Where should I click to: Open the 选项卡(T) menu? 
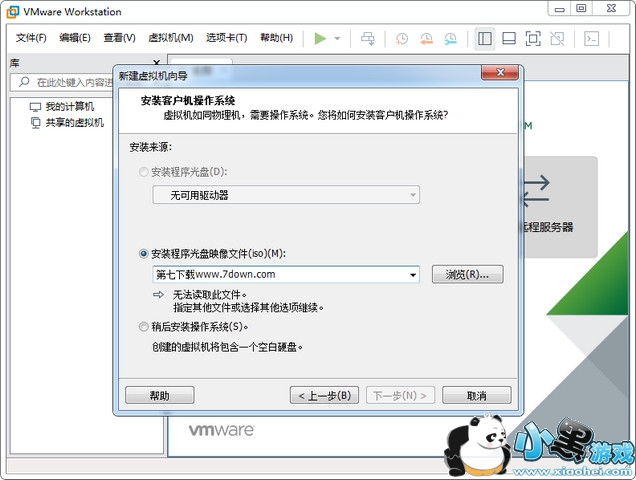pos(226,38)
